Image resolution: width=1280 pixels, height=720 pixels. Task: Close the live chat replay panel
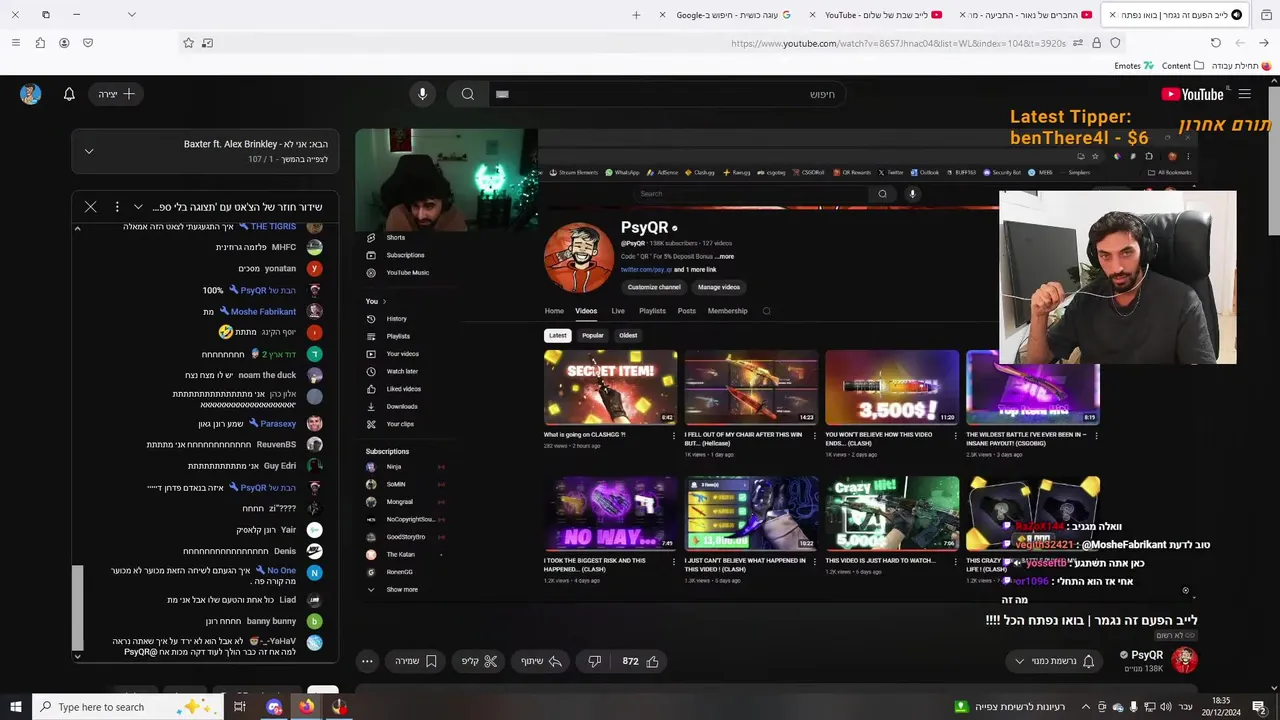click(x=90, y=207)
